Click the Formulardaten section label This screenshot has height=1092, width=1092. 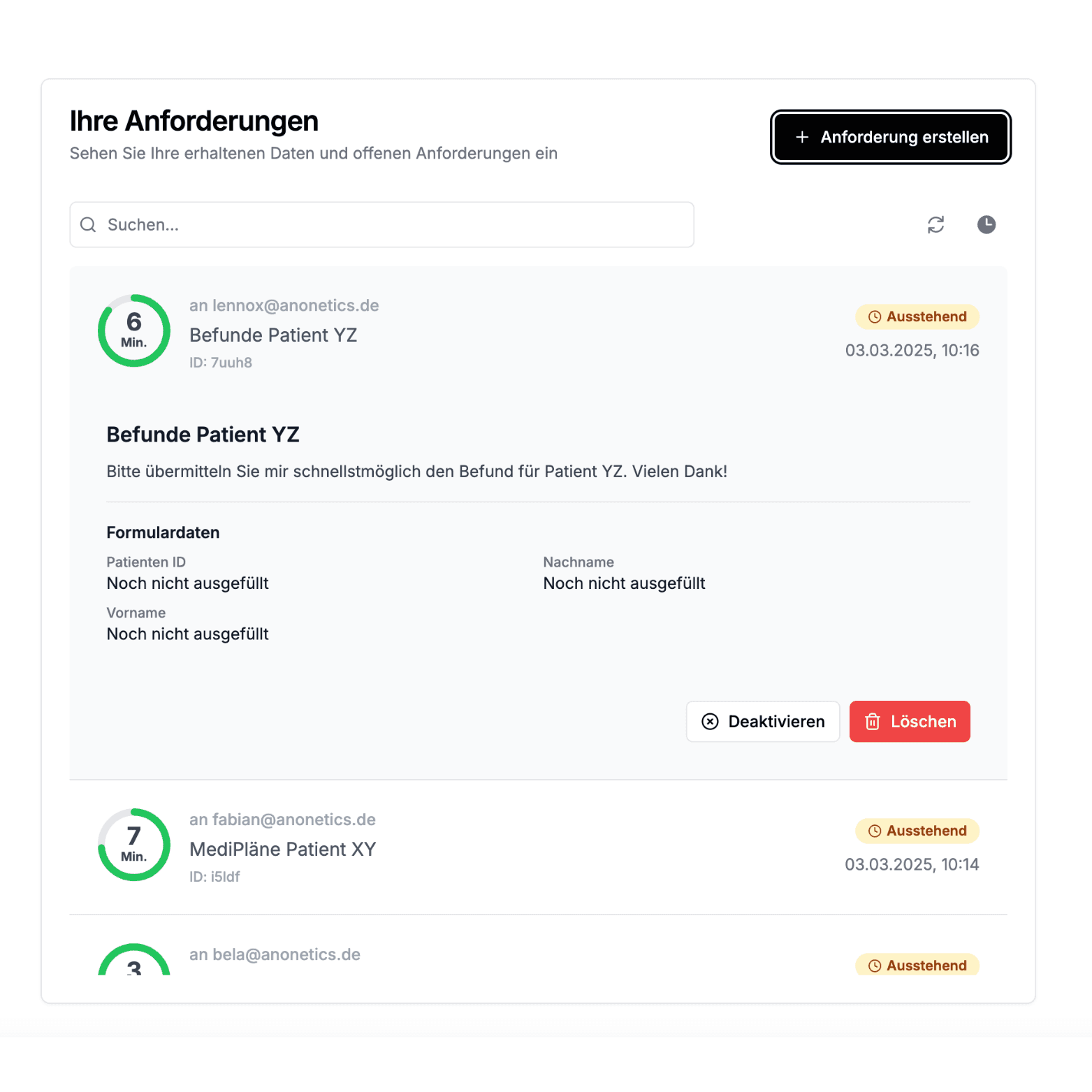point(163,532)
